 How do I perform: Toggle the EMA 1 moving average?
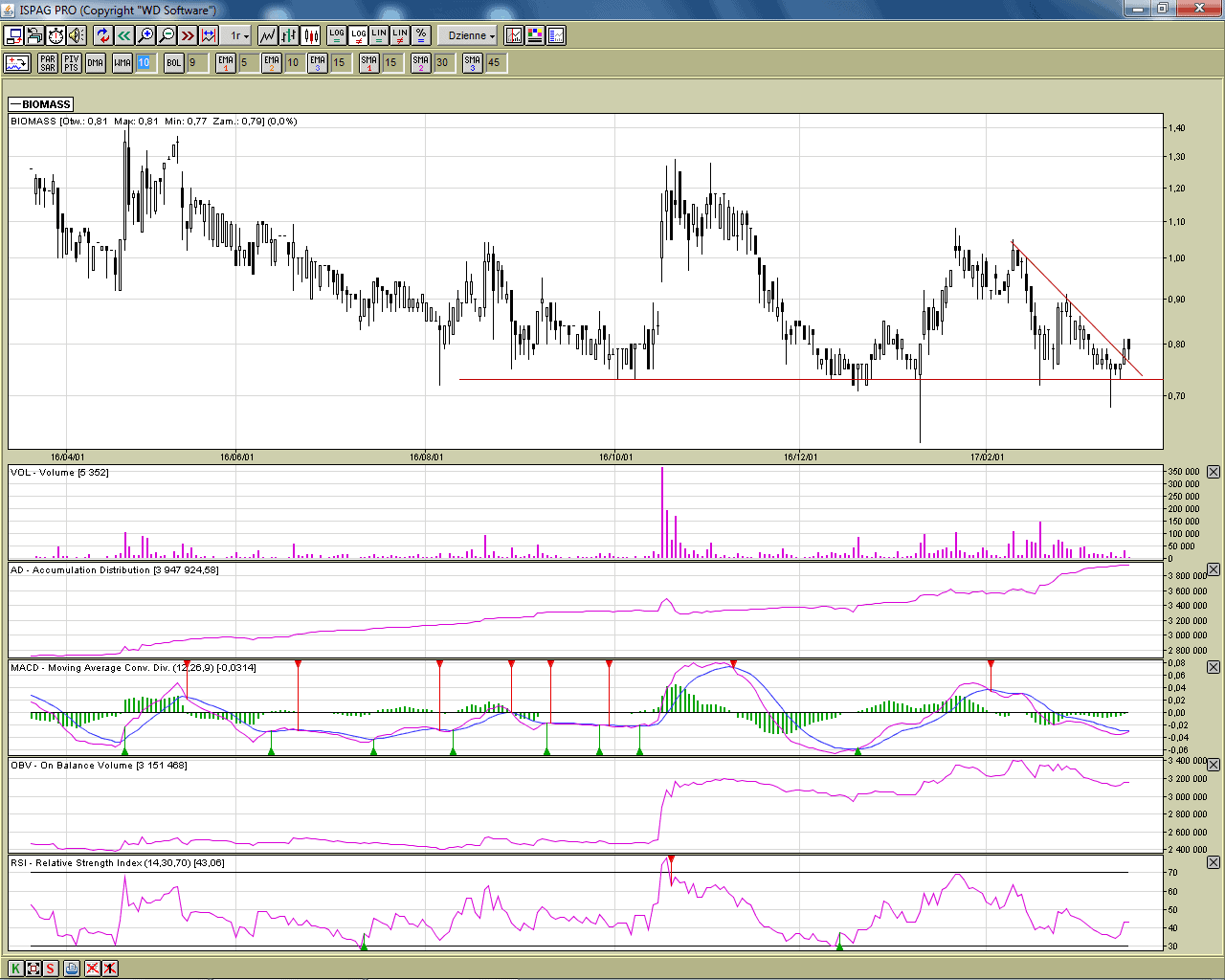(226, 63)
